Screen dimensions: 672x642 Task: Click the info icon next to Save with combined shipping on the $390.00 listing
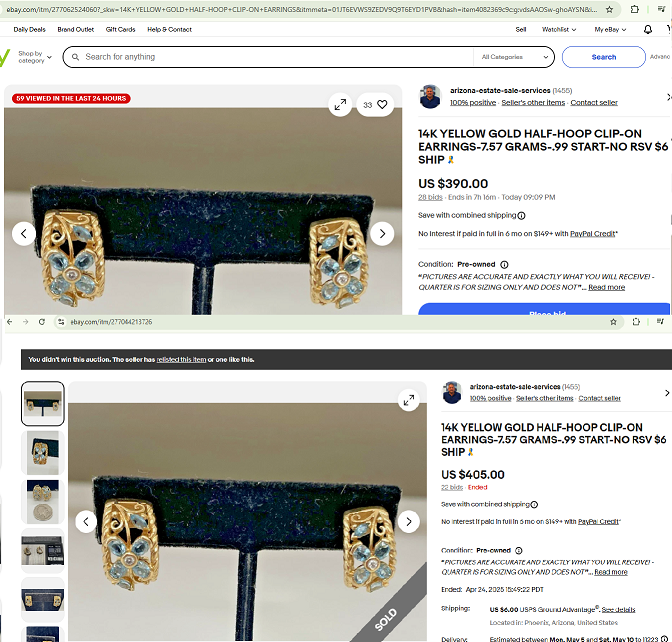pos(522,216)
